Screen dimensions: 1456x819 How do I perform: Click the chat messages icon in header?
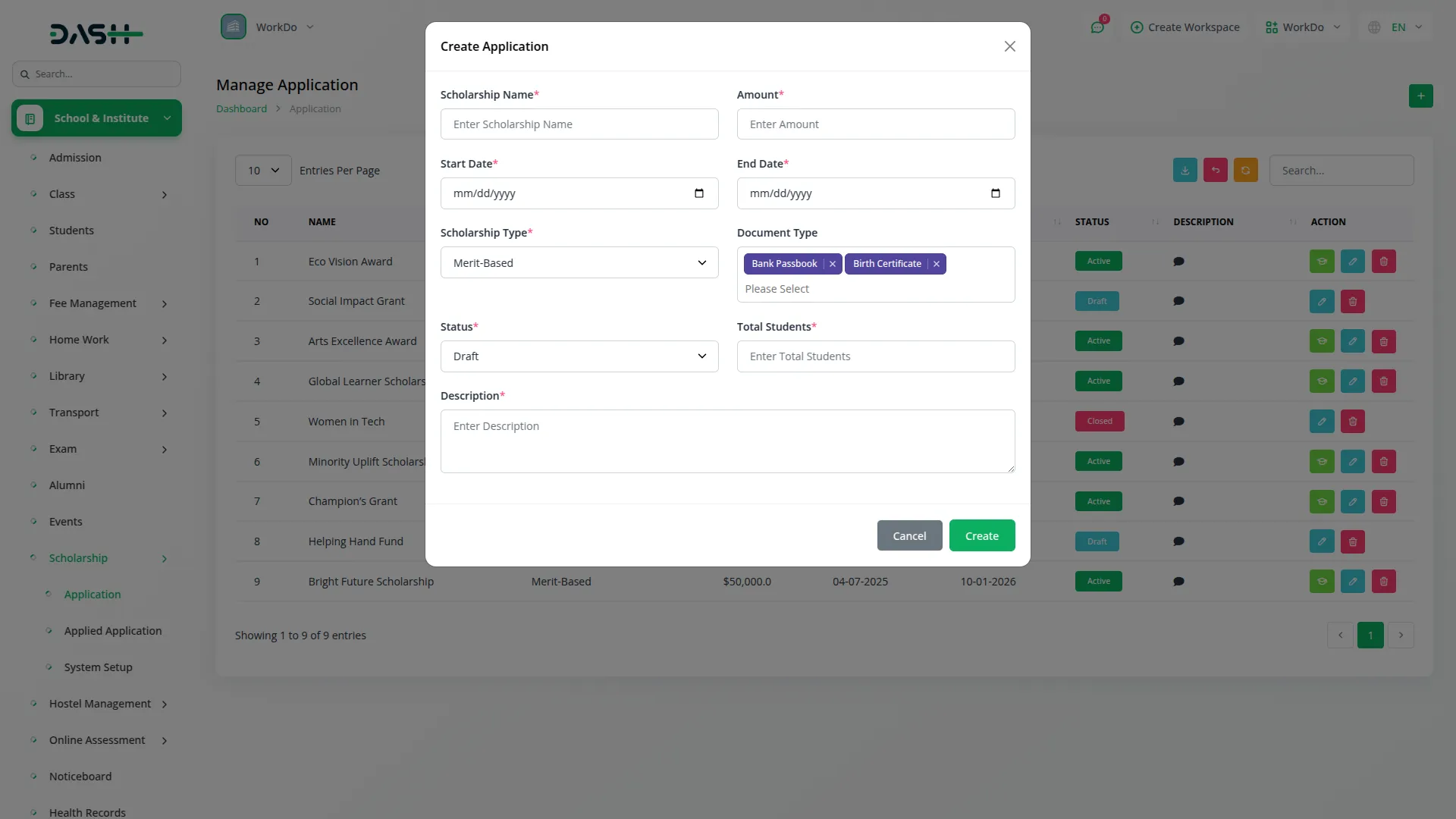click(1097, 27)
